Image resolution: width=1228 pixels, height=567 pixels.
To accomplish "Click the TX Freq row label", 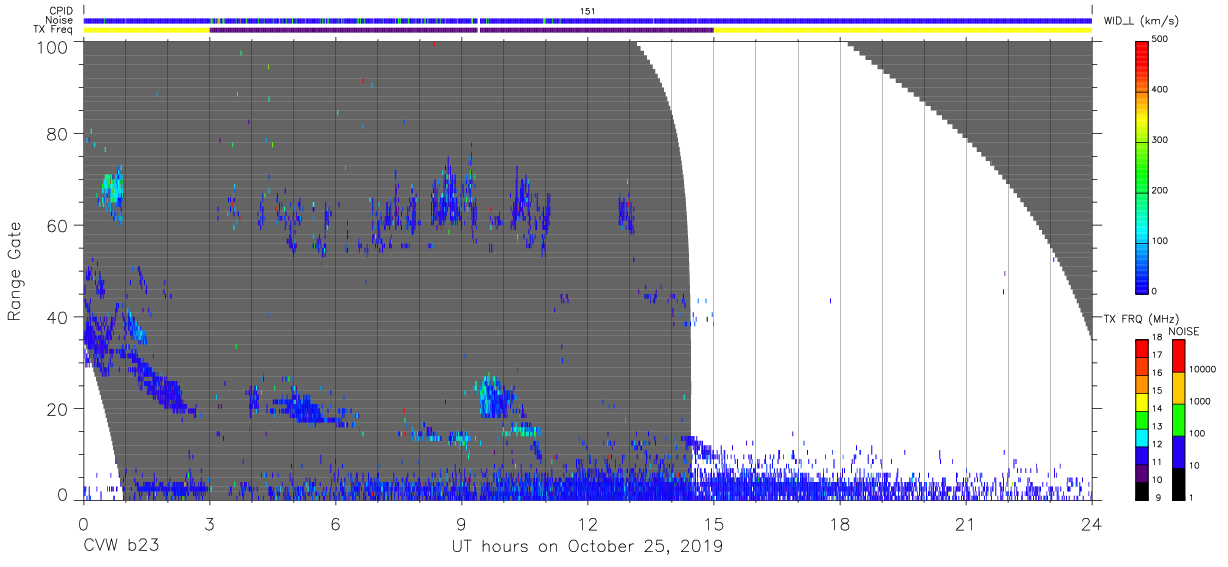I will point(55,30).
